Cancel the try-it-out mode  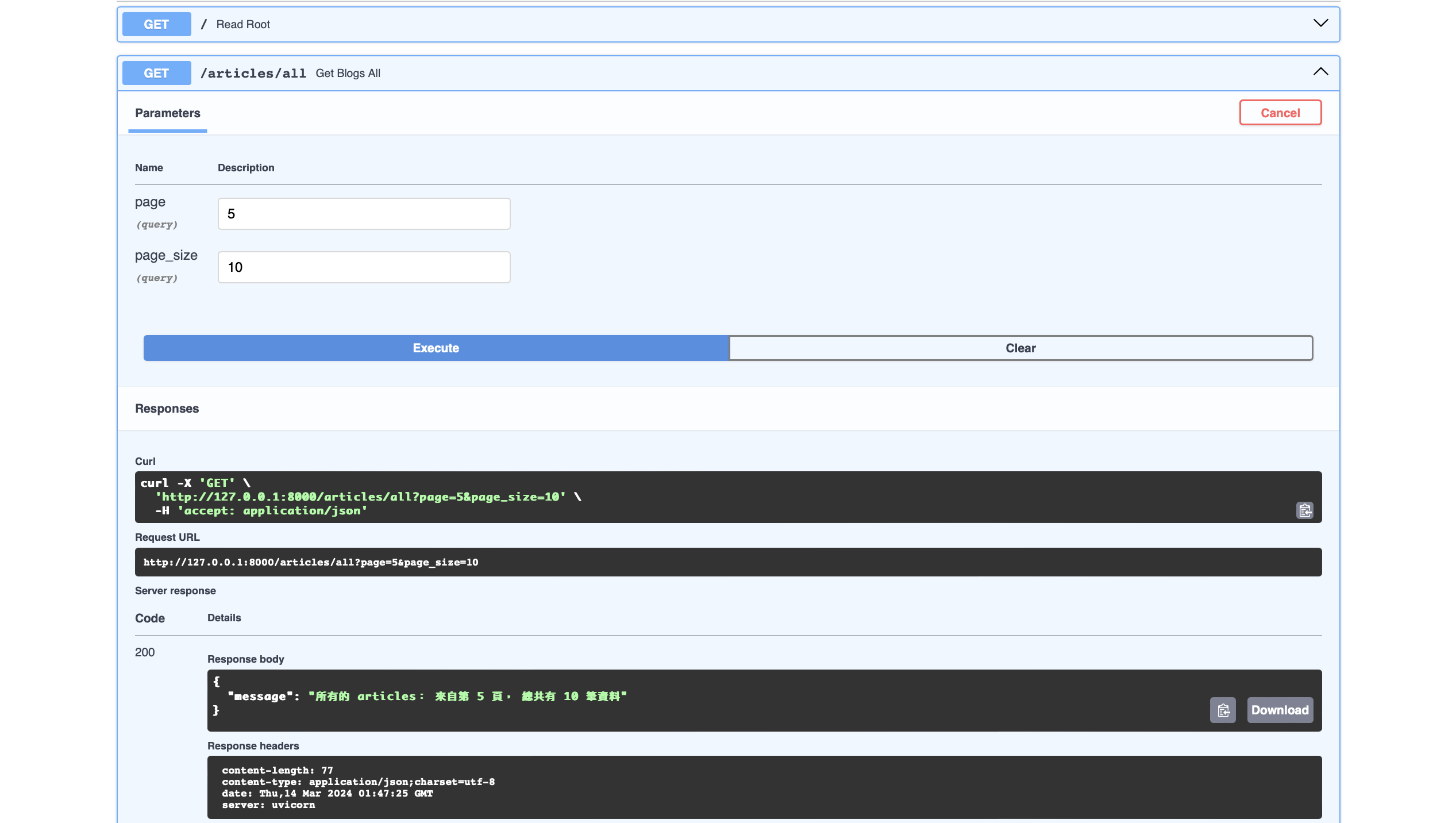pyautogui.click(x=1280, y=113)
